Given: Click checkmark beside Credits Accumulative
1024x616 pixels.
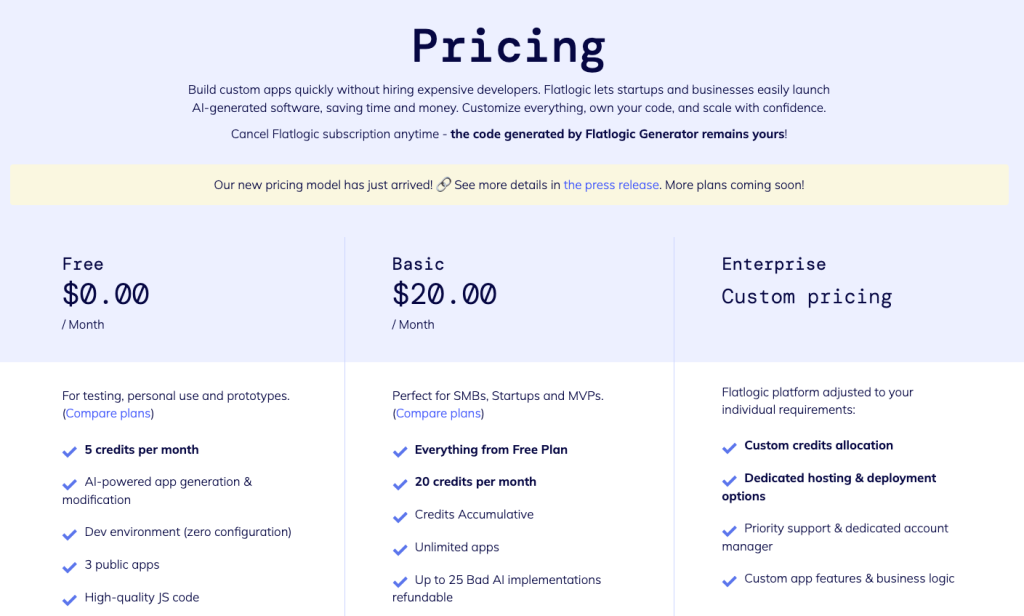Looking at the screenshot, I should pos(400,516).
